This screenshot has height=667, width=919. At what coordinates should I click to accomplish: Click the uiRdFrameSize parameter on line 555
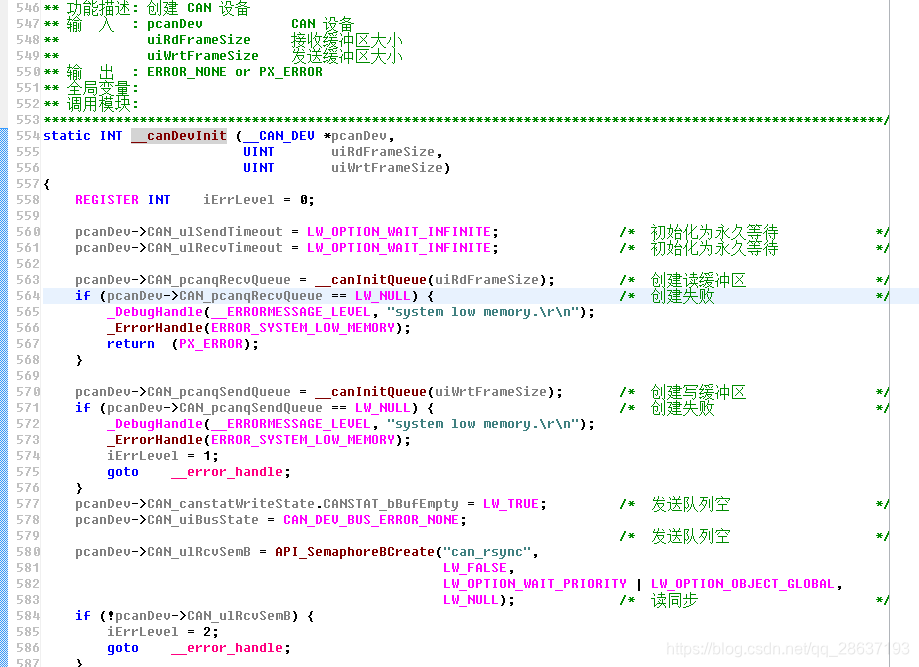pos(383,152)
